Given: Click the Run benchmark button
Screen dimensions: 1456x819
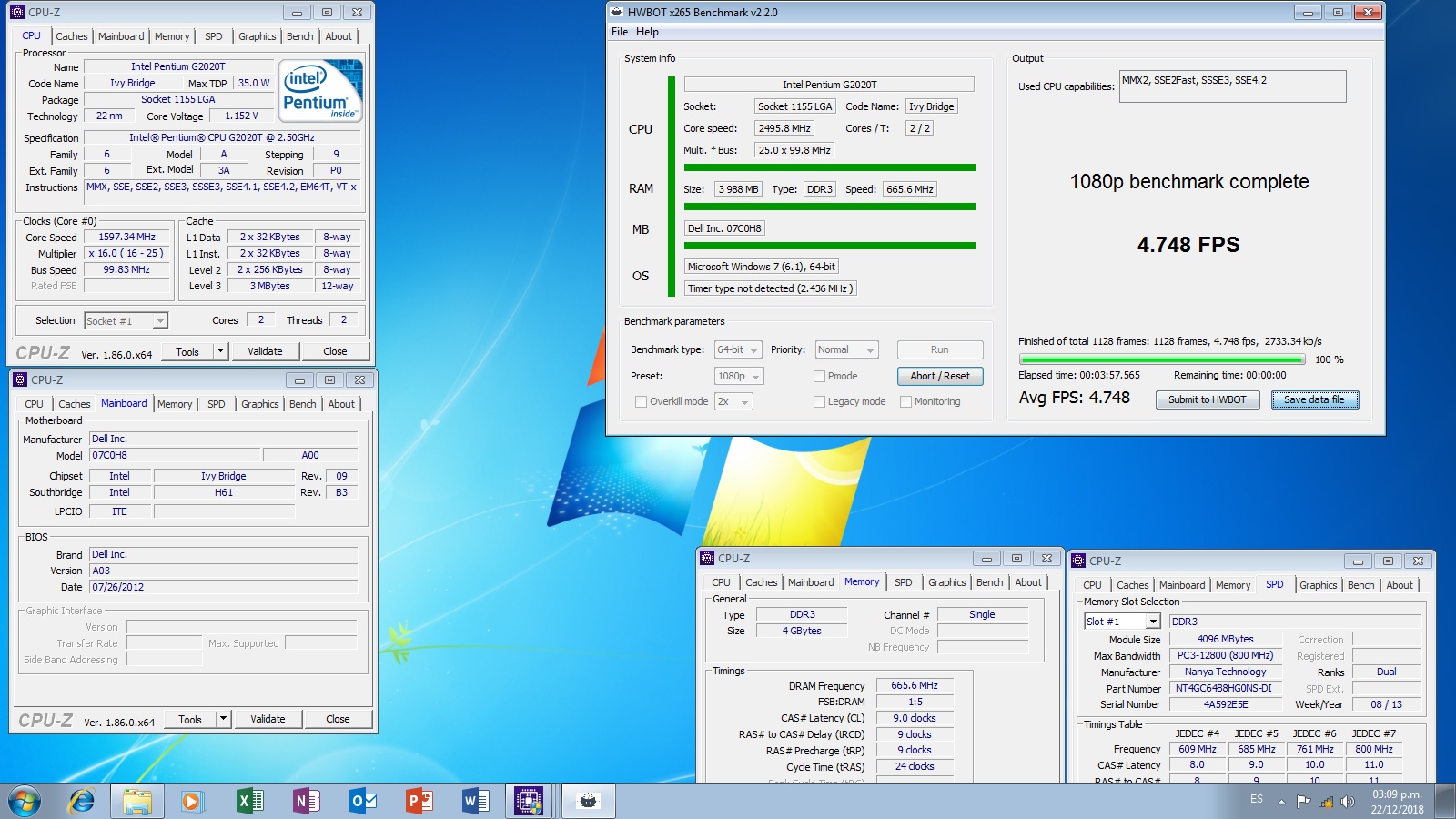Looking at the screenshot, I should 940,349.
